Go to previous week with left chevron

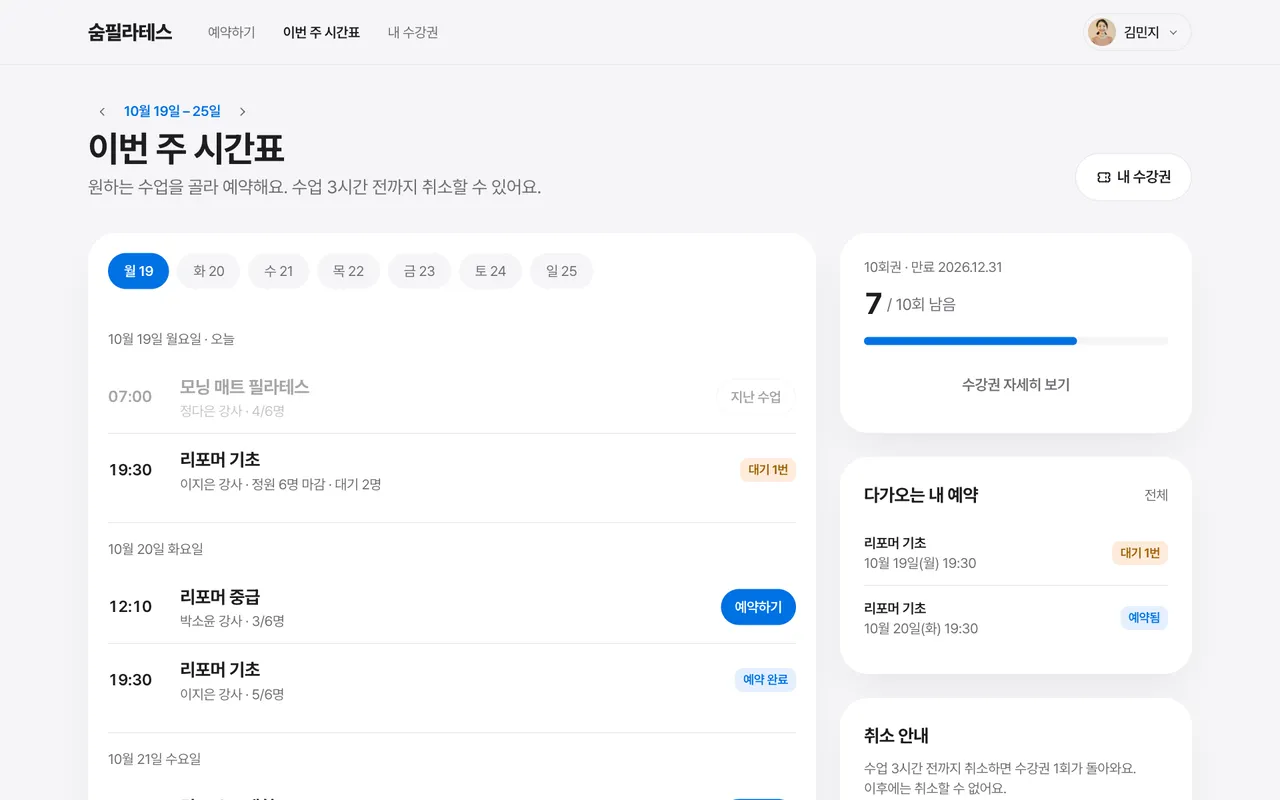(x=102, y=112)
